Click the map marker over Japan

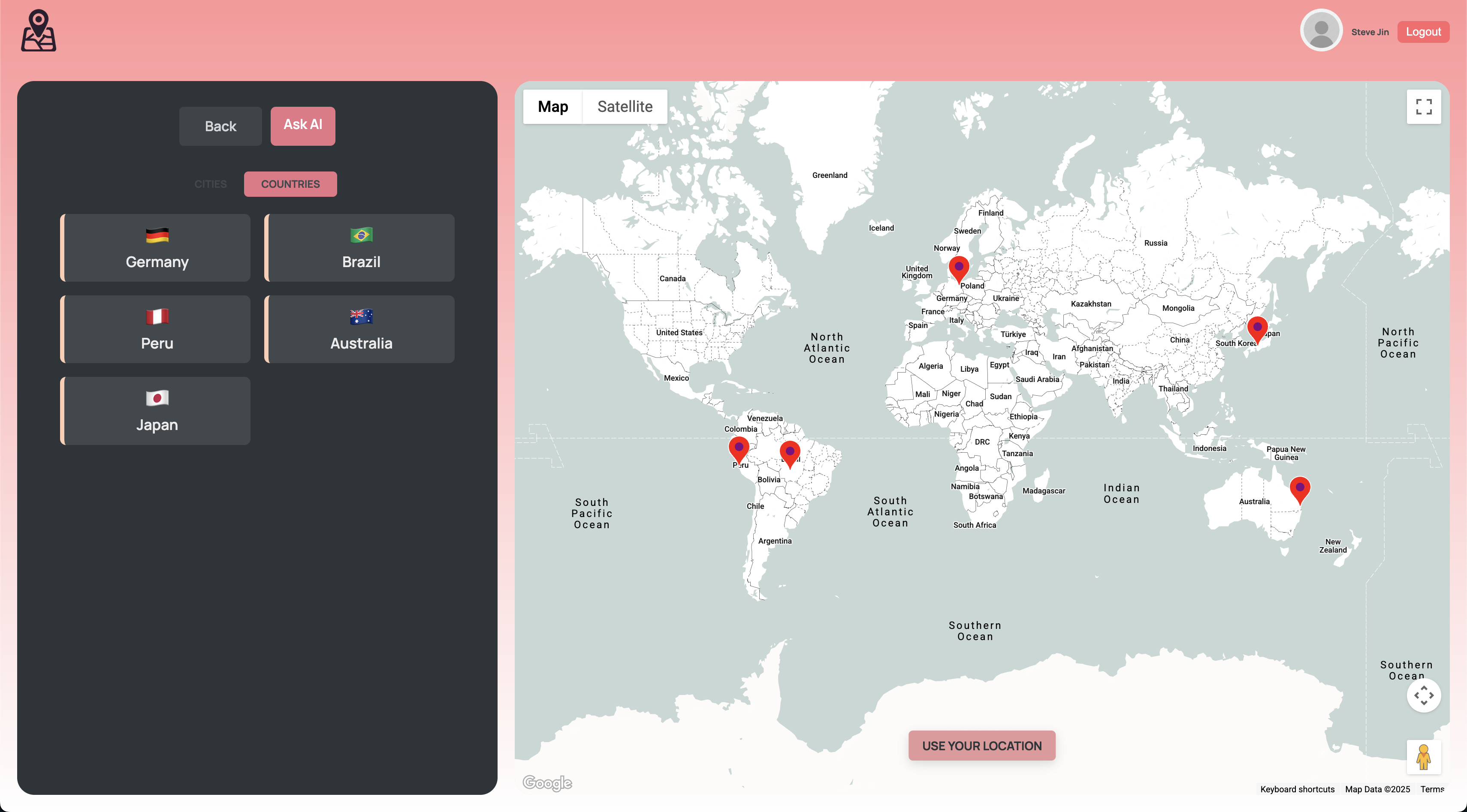click(x=1257, y=328)
